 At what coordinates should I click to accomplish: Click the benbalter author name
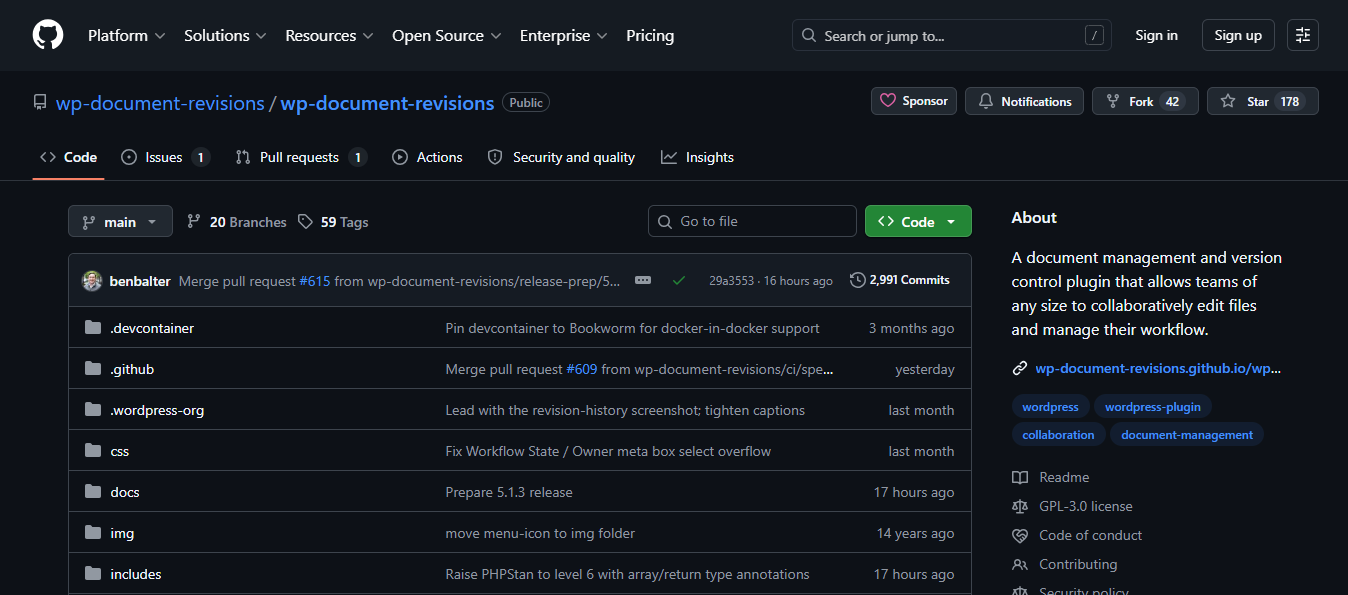click(140, 281)
